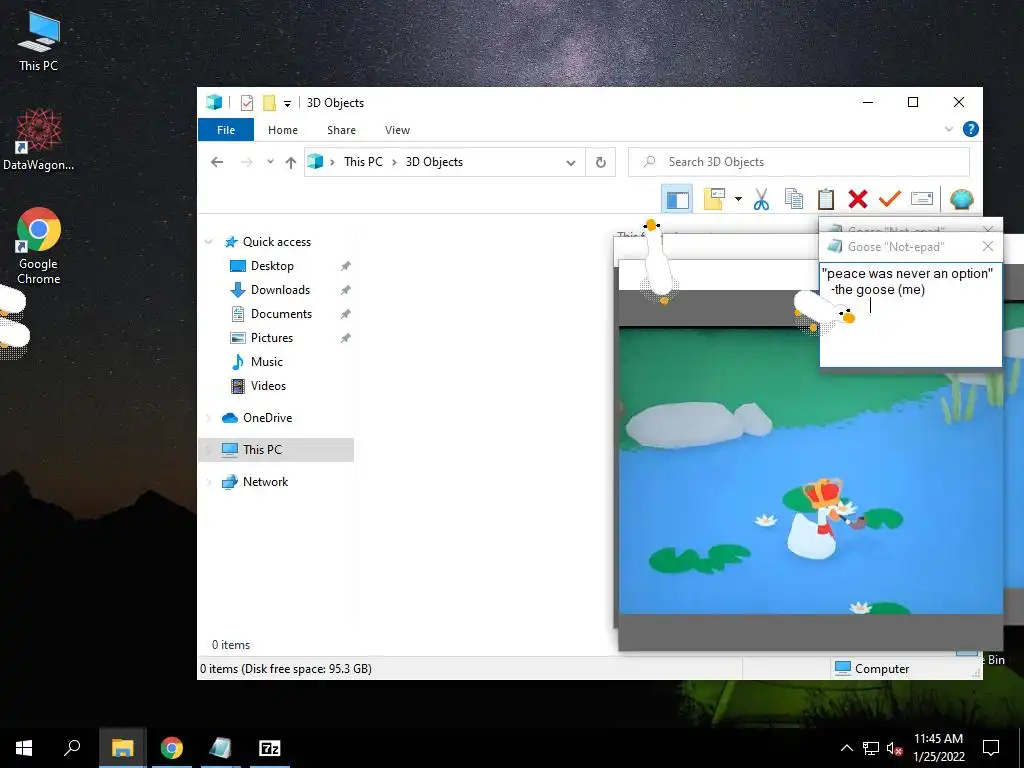Click the orange checkmark Properties icon

tap(889, 199)
